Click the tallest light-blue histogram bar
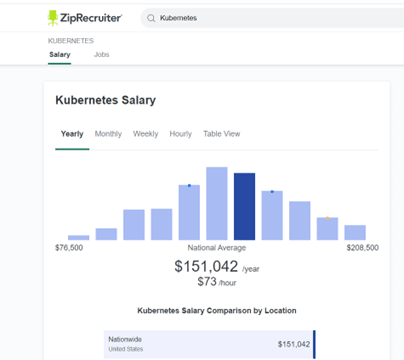 tap(217, 203)
